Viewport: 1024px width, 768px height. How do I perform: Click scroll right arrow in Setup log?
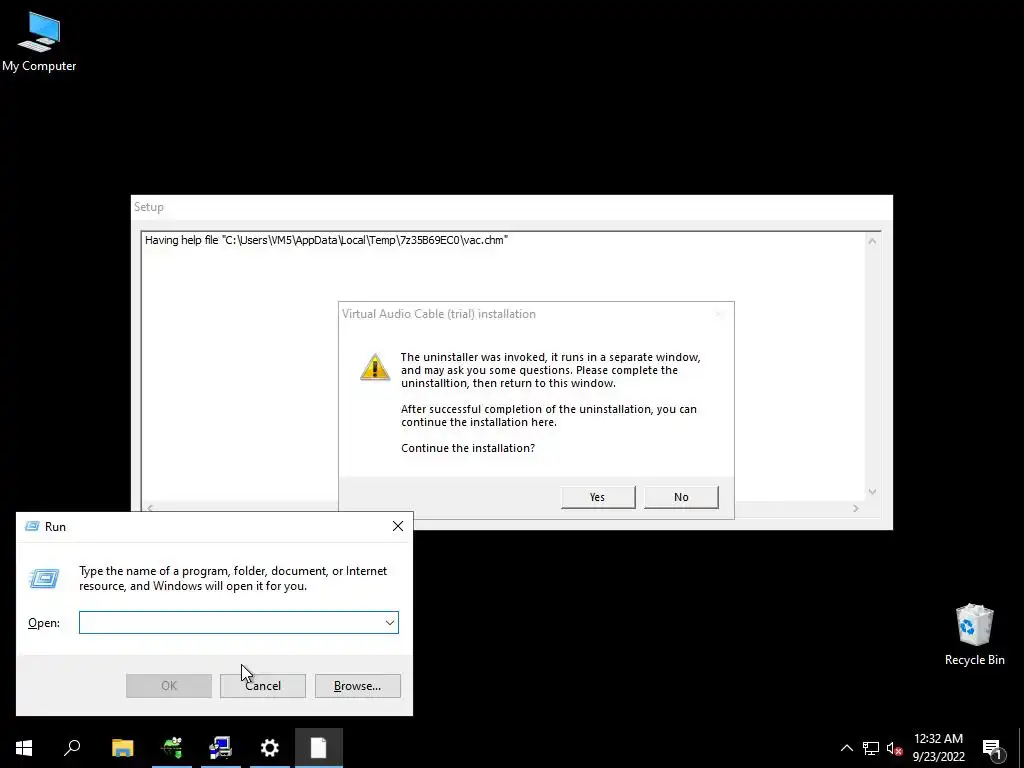pos(856,508)
